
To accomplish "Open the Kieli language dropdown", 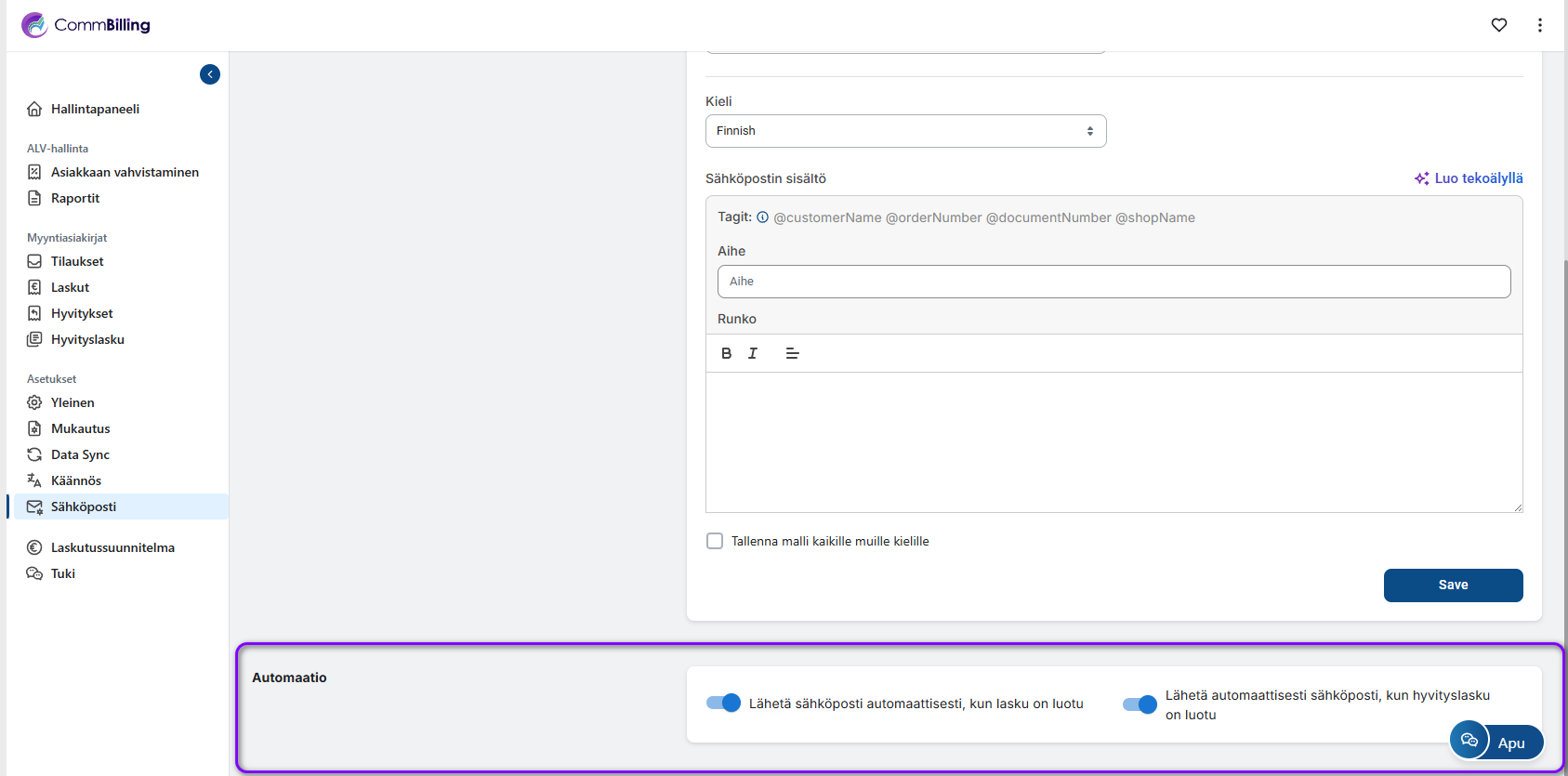I will click(905, 131).
